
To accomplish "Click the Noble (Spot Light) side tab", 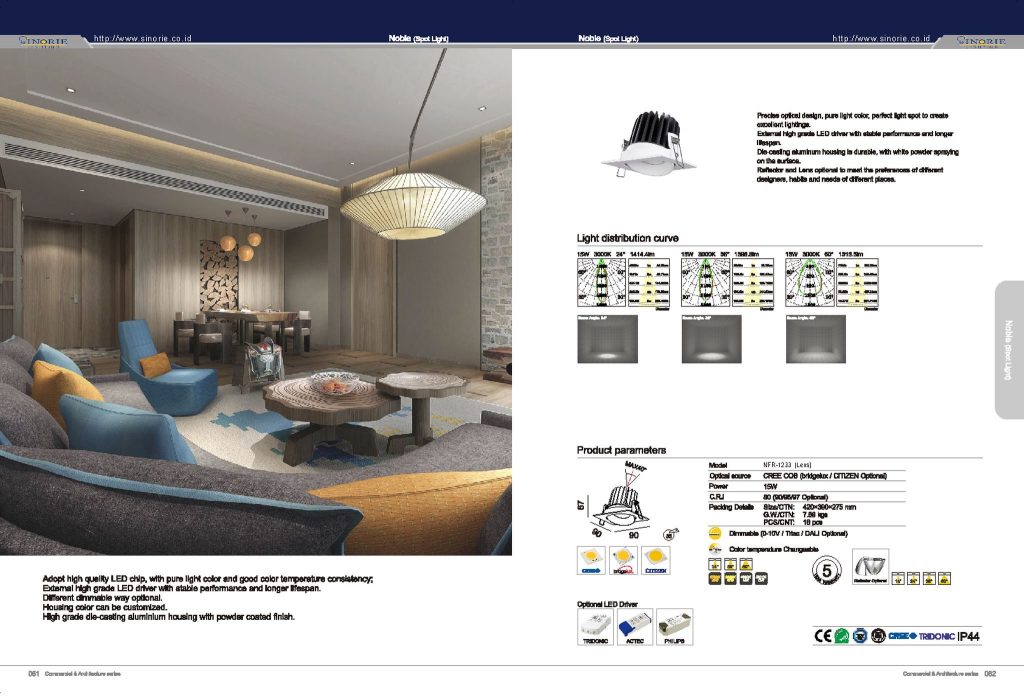I will tap(1008, 349).
